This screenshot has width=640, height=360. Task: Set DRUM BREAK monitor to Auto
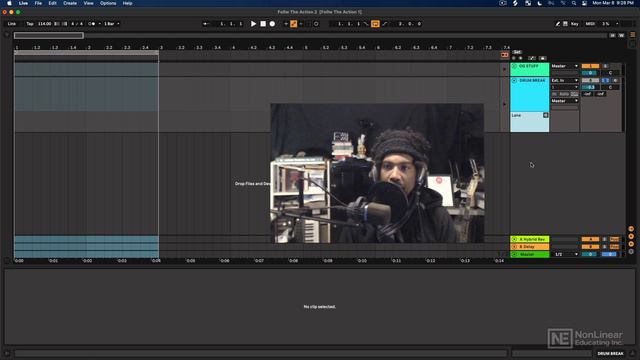pos(564,94)
